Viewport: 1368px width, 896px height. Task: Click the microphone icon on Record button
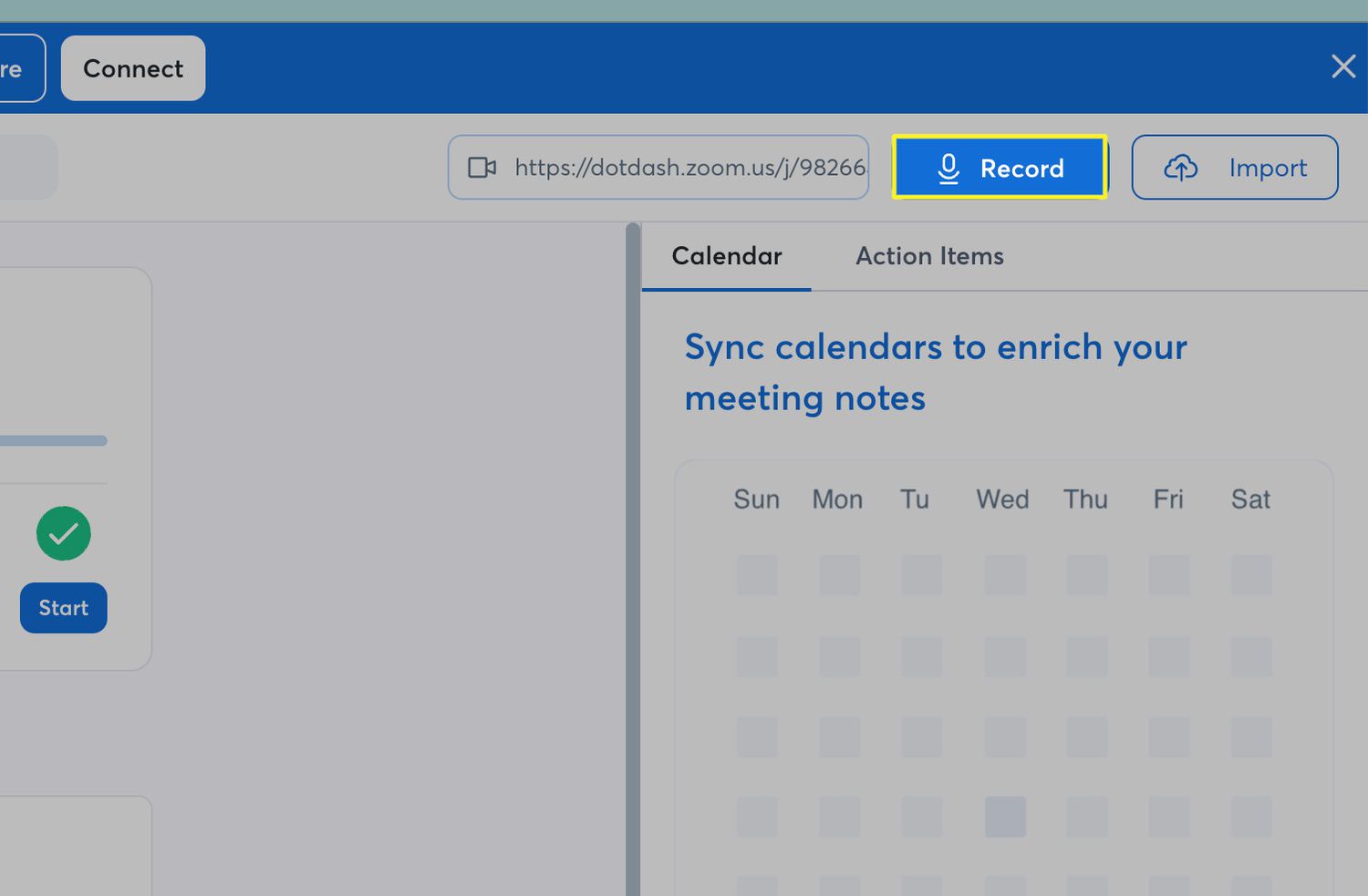coord(948,169)
